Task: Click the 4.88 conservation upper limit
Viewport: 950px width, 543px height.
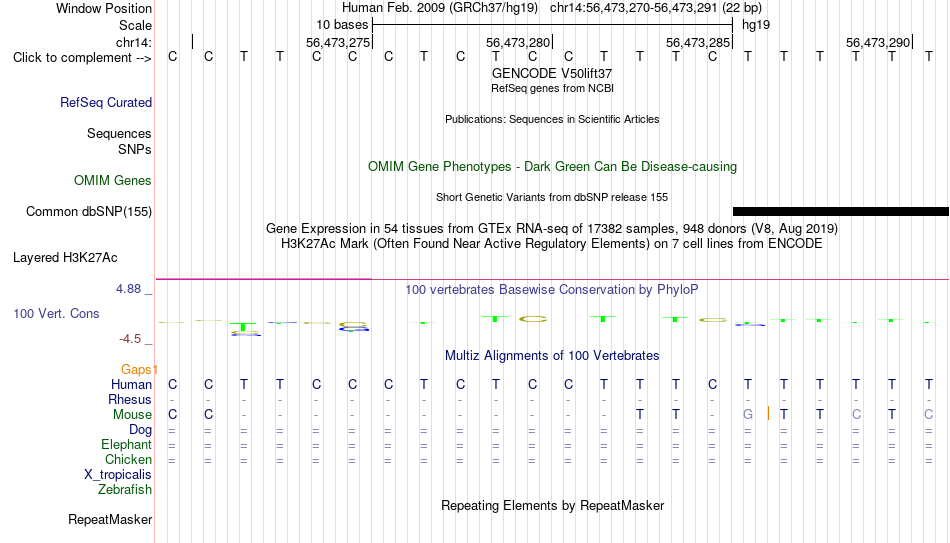Action: point(129,289)
